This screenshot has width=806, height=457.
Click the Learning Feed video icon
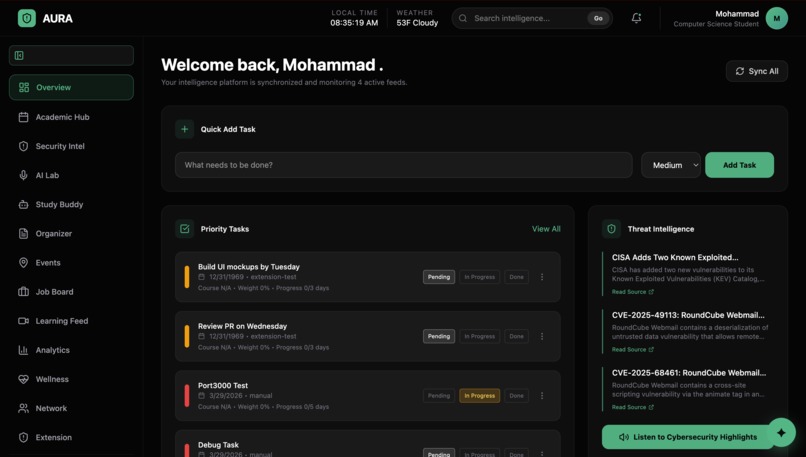(x=23, y=321)
